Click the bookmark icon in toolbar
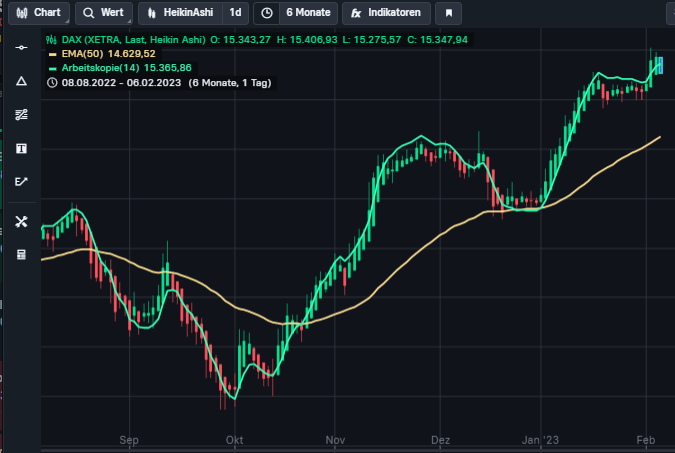Viewport: 675px width, 453px height. (449, 13)
